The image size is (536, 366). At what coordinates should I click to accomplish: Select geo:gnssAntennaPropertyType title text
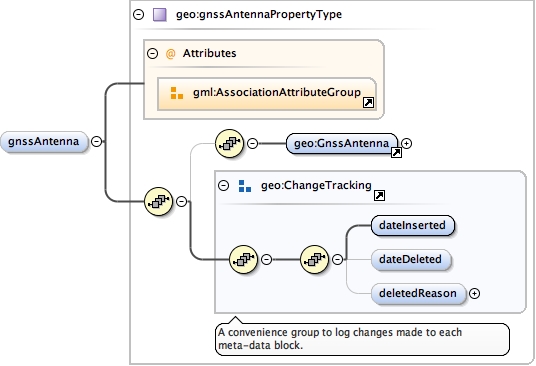[x=259, y=14]
